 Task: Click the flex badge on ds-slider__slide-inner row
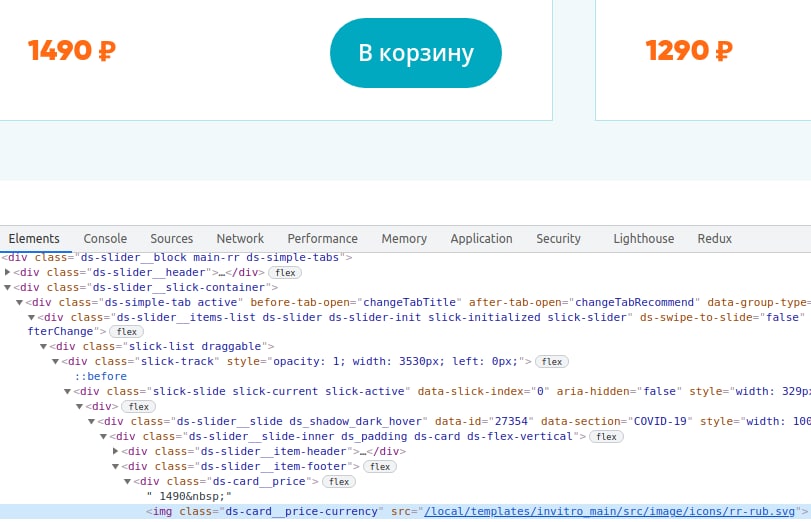point(606,437)
